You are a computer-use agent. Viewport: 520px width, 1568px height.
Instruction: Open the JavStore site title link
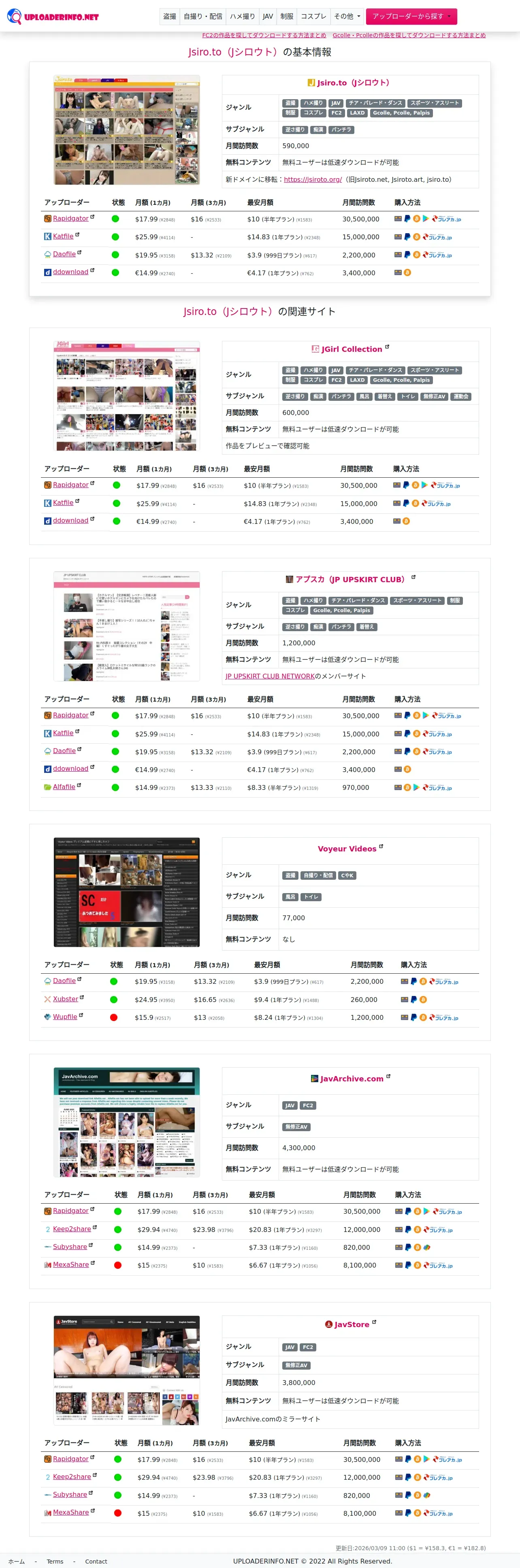pos(352,1325)
